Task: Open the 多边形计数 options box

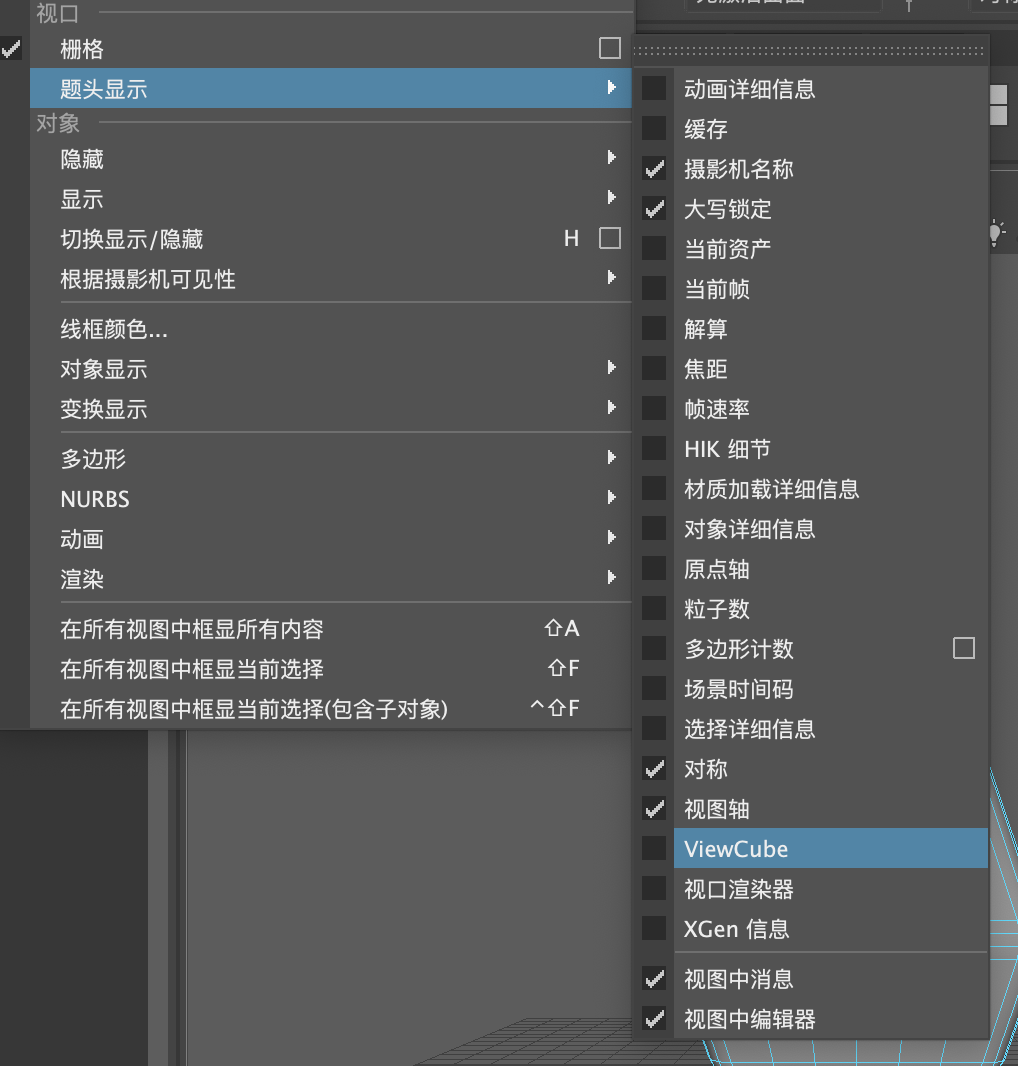Action: [964, 649]
